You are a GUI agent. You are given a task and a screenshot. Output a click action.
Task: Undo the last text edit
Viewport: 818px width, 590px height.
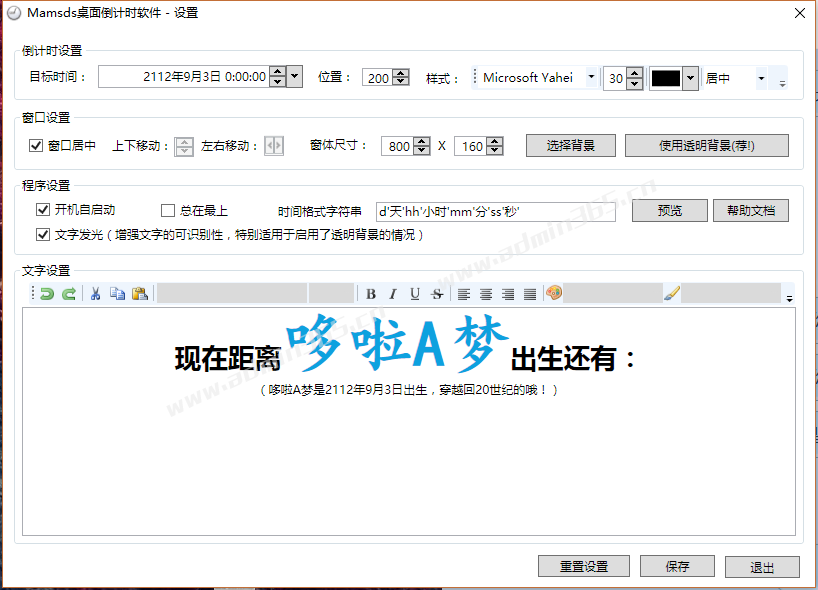[x=47, y=294]
